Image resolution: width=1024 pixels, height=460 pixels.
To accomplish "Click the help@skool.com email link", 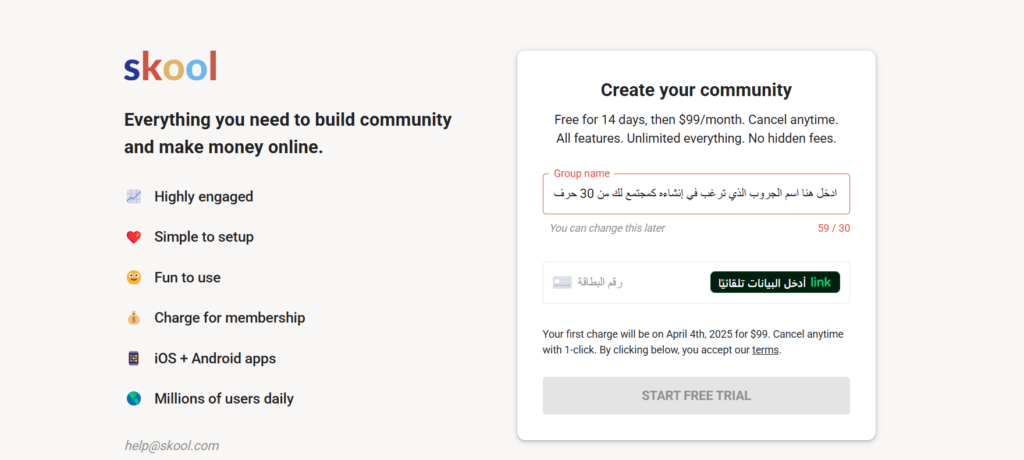I will coord(172,446).
